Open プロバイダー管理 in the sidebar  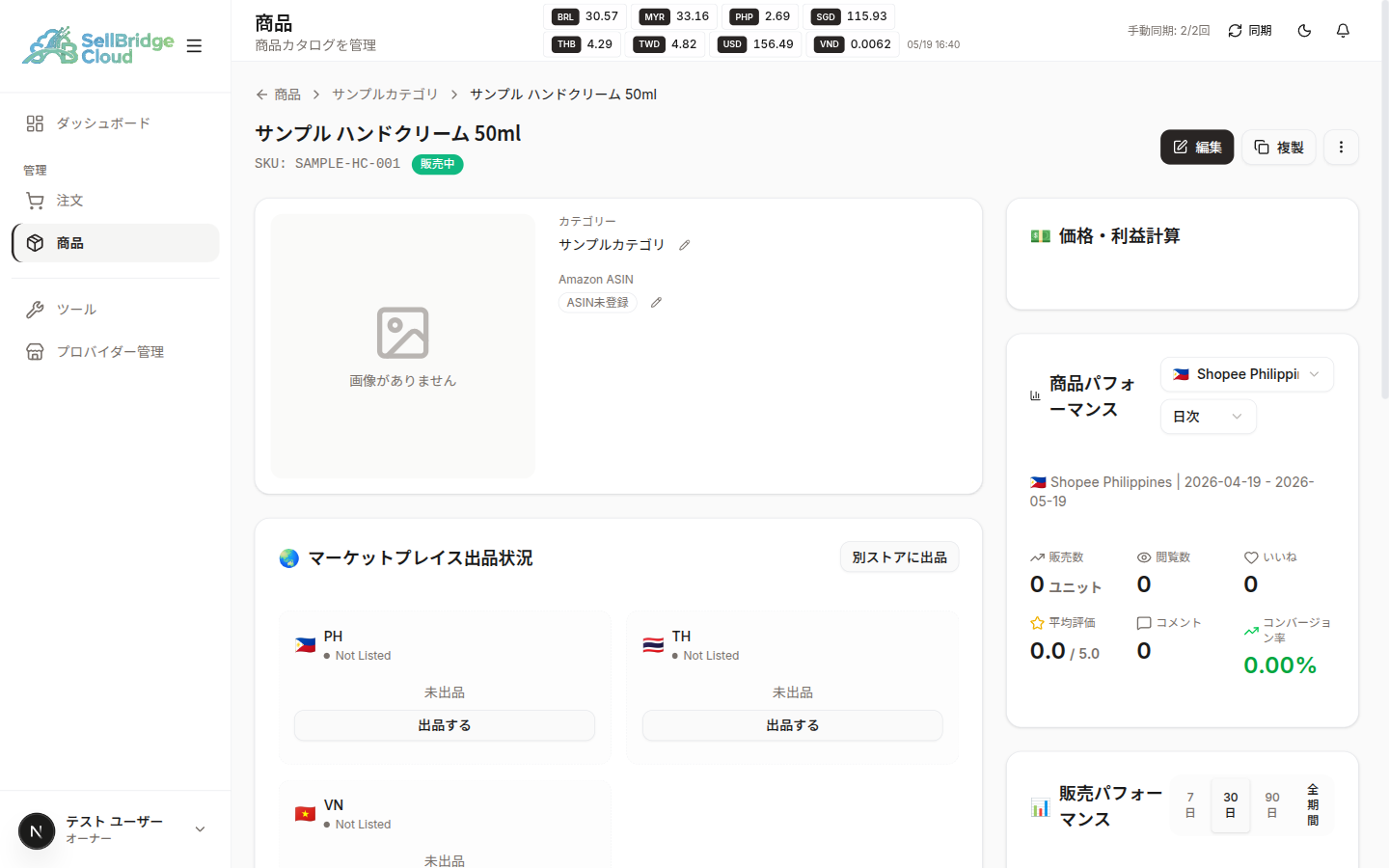(115, 352)
